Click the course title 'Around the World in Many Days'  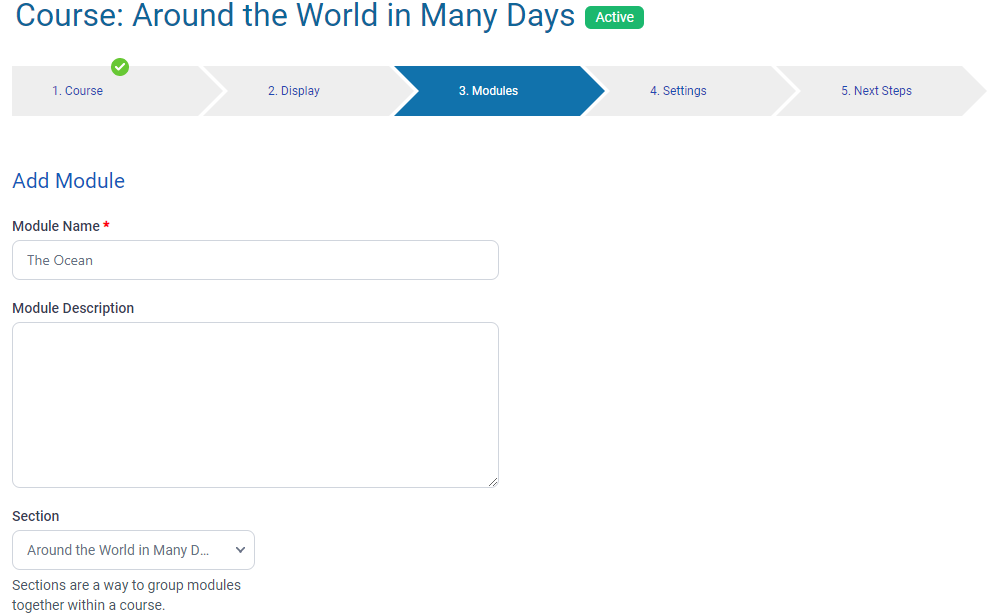(x=353, y=15)
